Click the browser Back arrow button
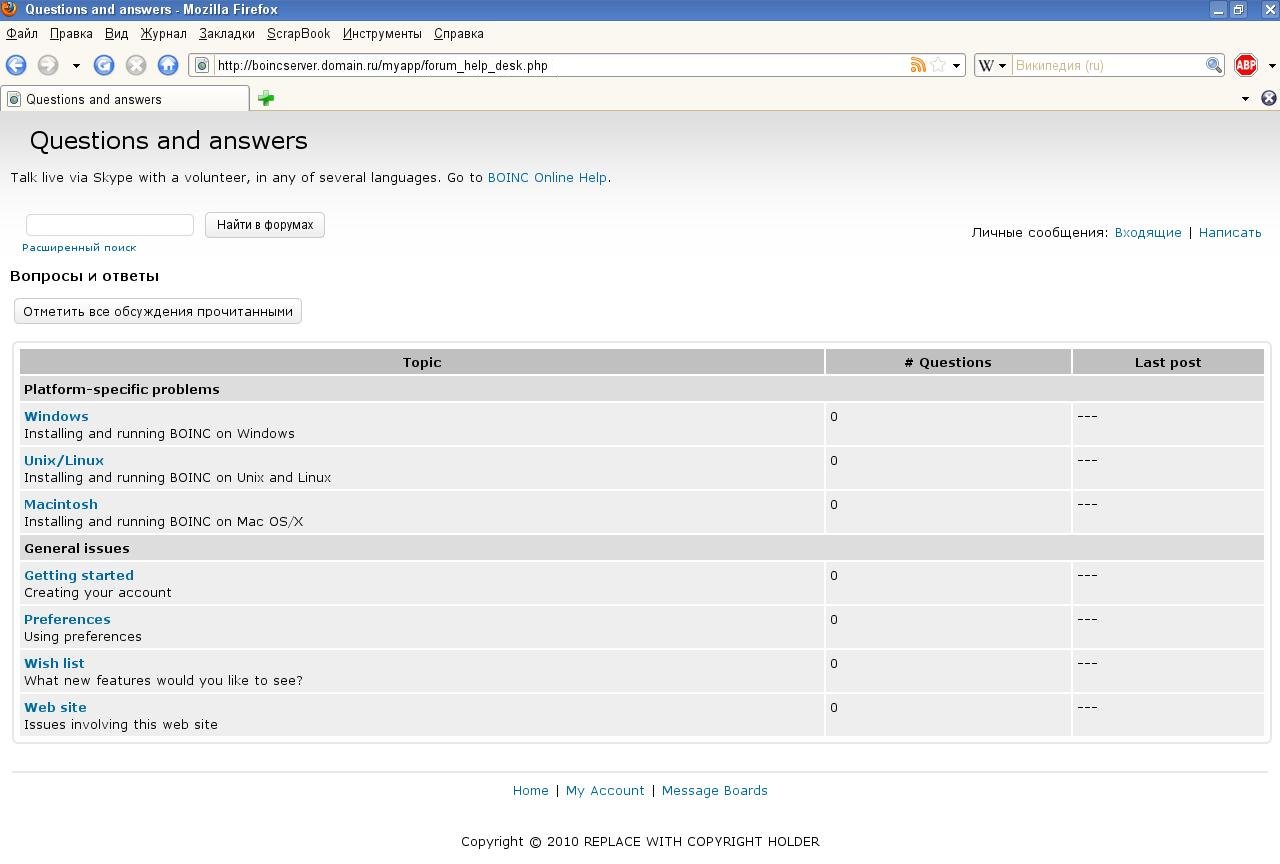Screen dimensions: 1280x864 [16, 65]
